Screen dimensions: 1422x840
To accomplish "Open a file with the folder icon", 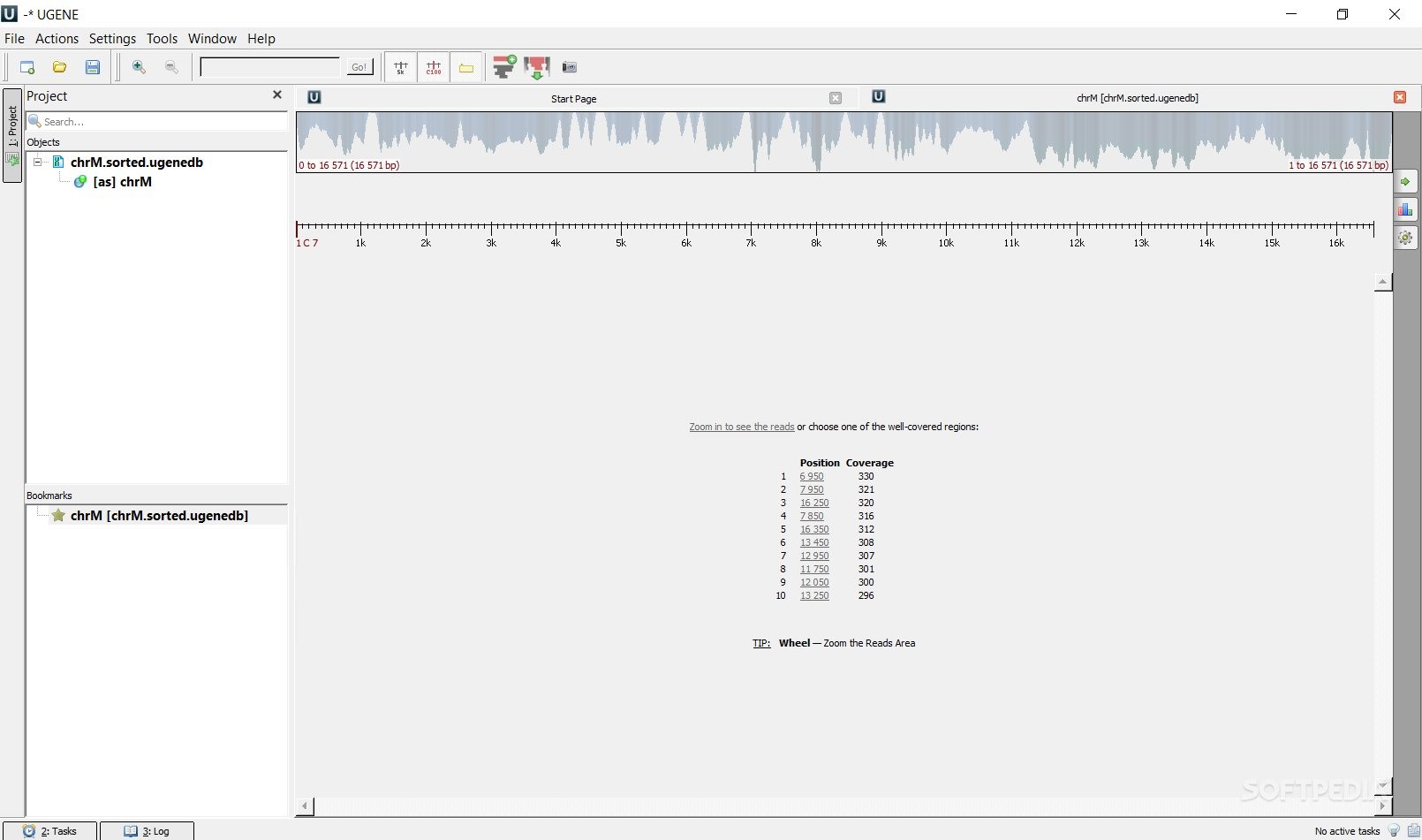I will point(59,67).
